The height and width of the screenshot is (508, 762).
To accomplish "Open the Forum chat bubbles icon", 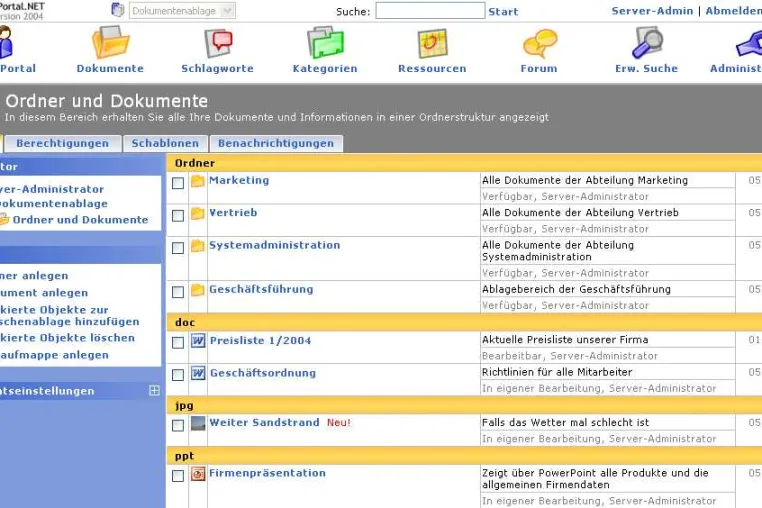I will [539, 43].
